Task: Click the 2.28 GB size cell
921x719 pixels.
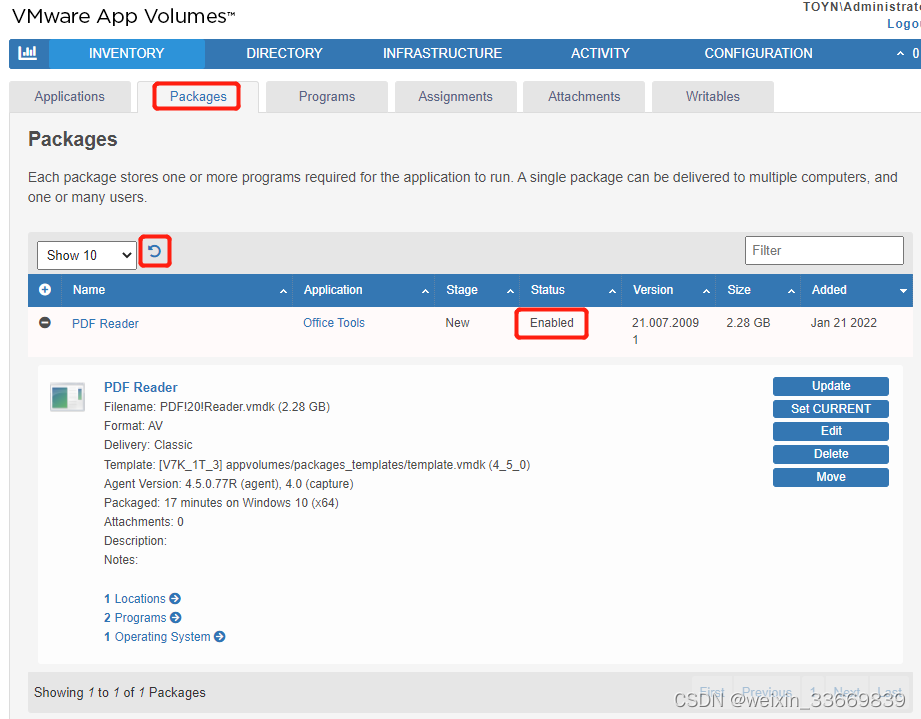Action: [748, 322]
